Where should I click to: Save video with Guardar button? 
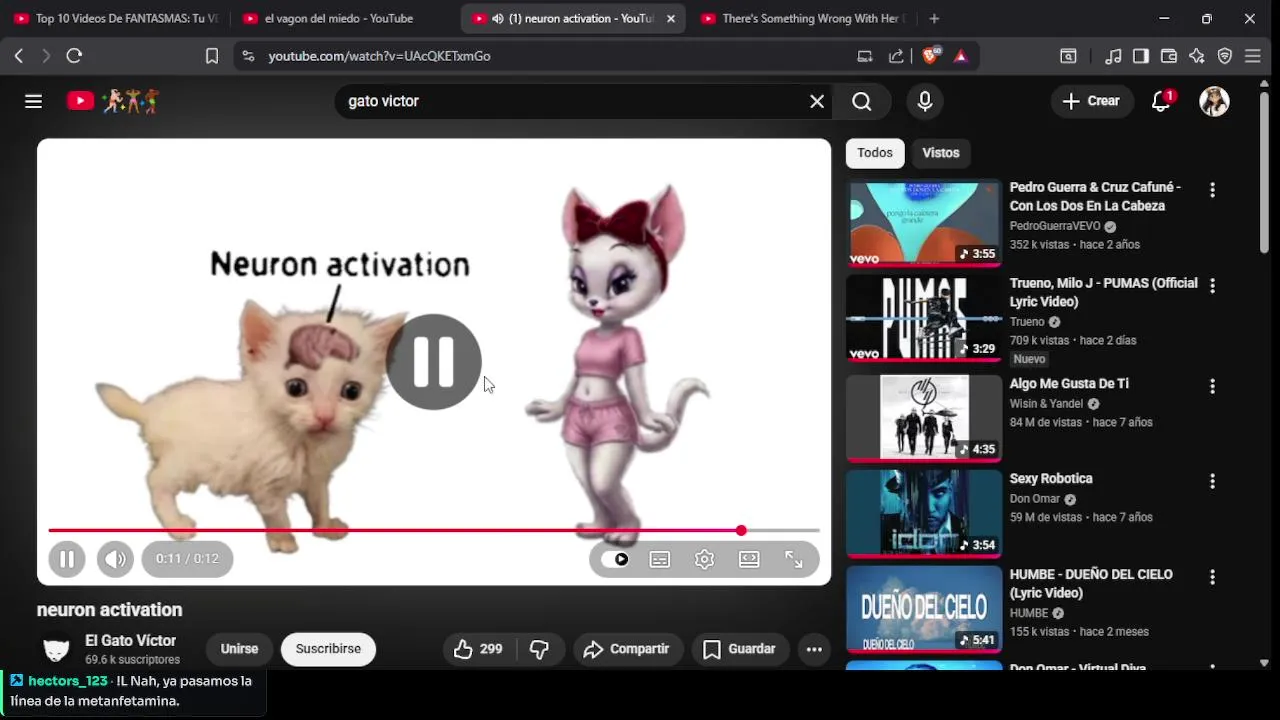740,649
